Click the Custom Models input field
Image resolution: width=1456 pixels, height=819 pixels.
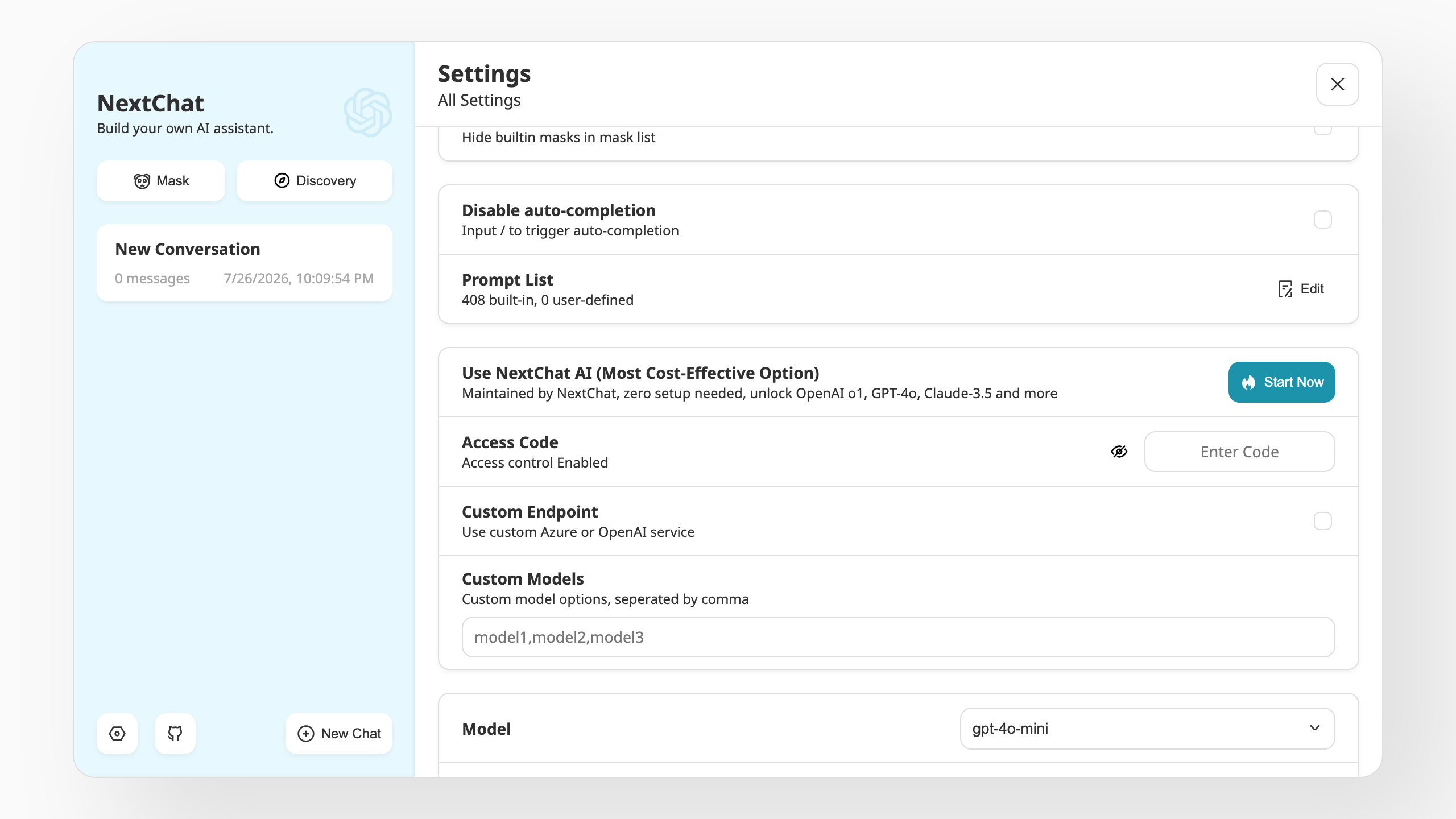coord(899,637)
